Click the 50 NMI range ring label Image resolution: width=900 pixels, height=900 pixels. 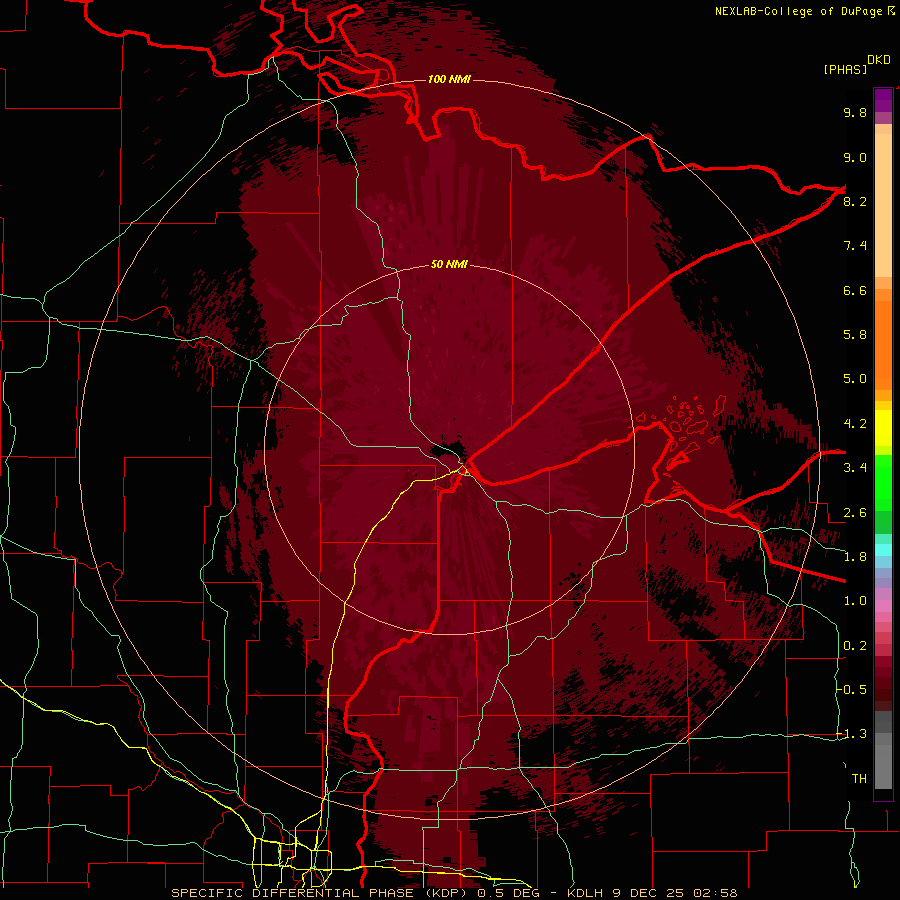[449, 264]
